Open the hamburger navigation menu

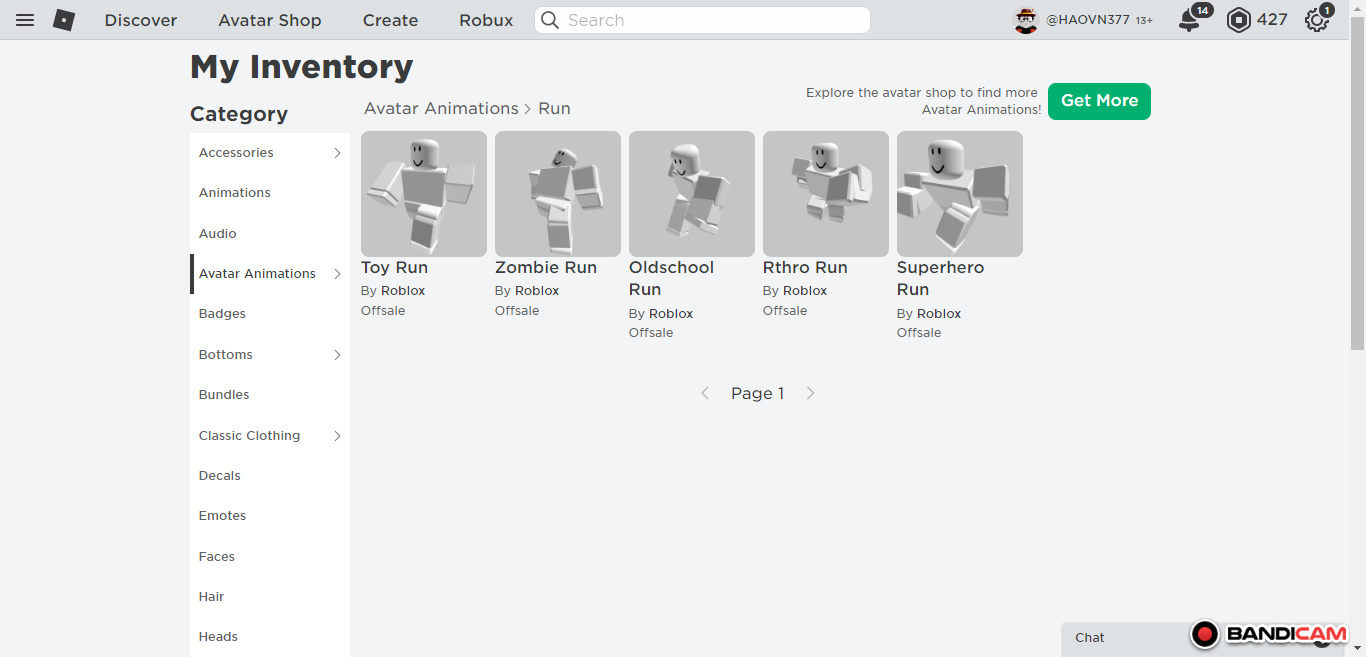pos(25,20)
